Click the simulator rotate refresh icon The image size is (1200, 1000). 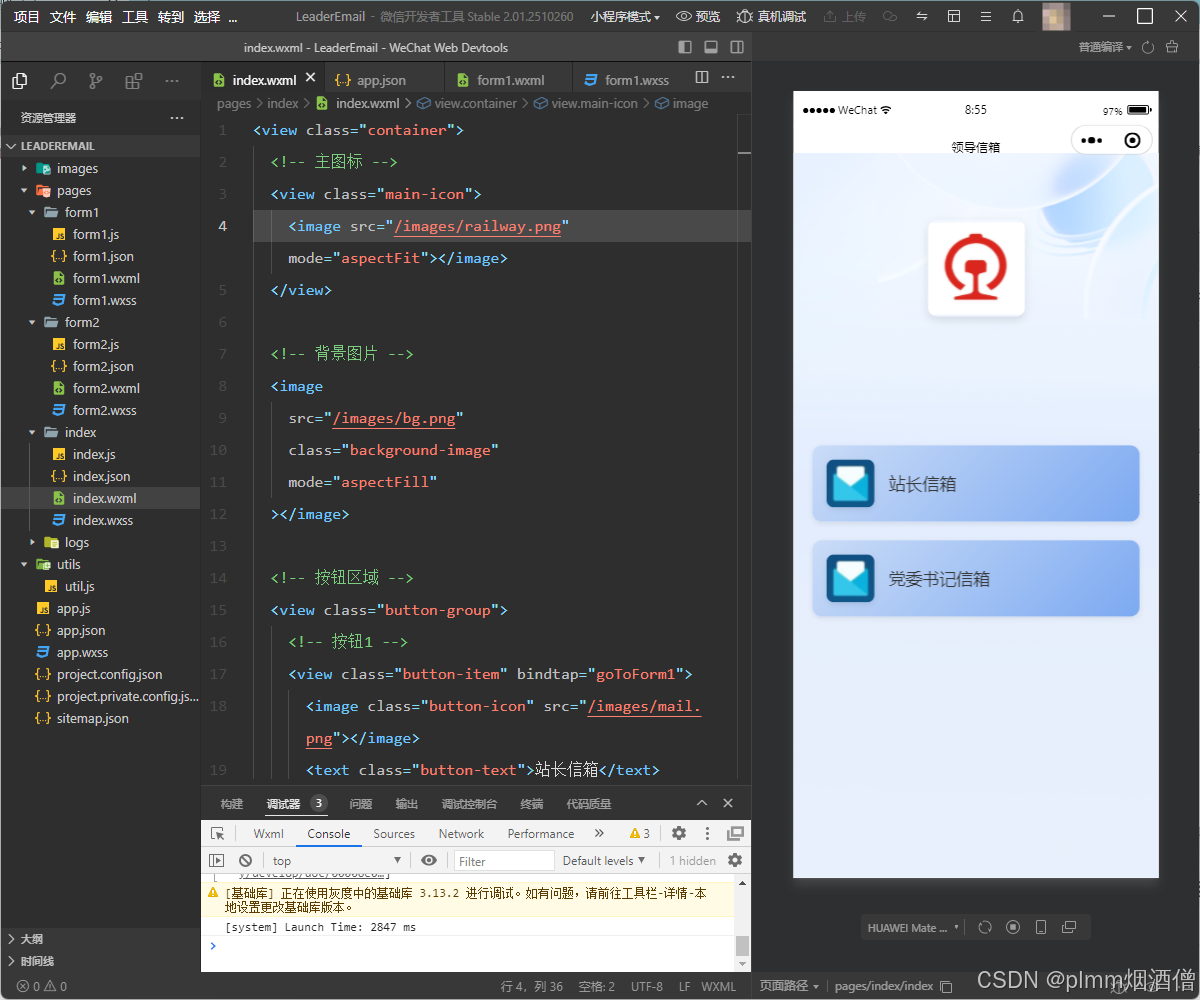[x=985, y=927]
